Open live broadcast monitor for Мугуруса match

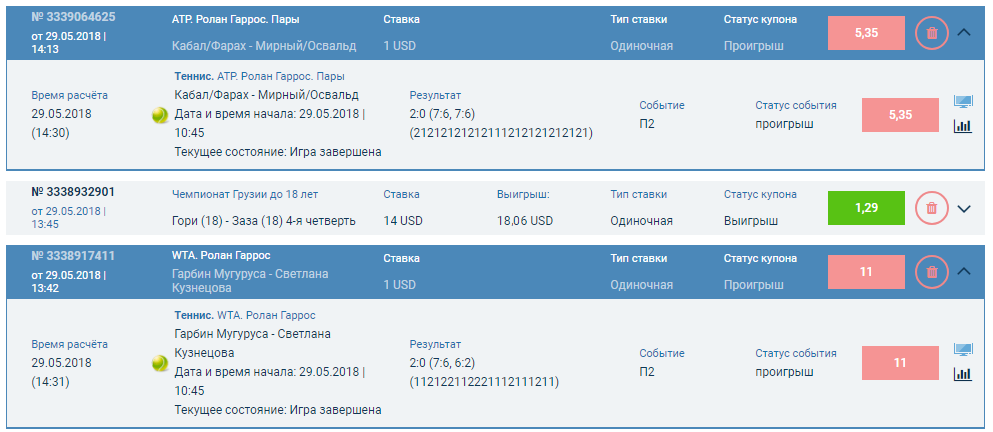pos(963,350)
